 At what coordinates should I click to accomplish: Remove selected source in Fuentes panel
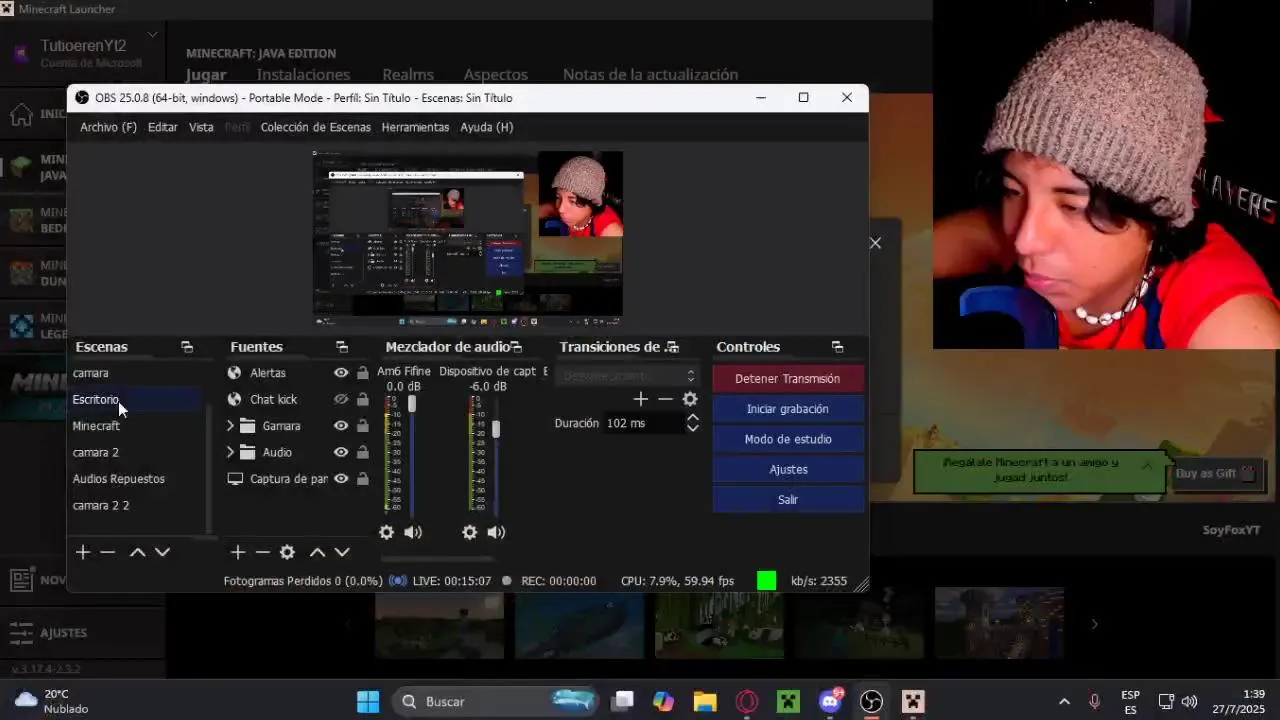[262, 552]
